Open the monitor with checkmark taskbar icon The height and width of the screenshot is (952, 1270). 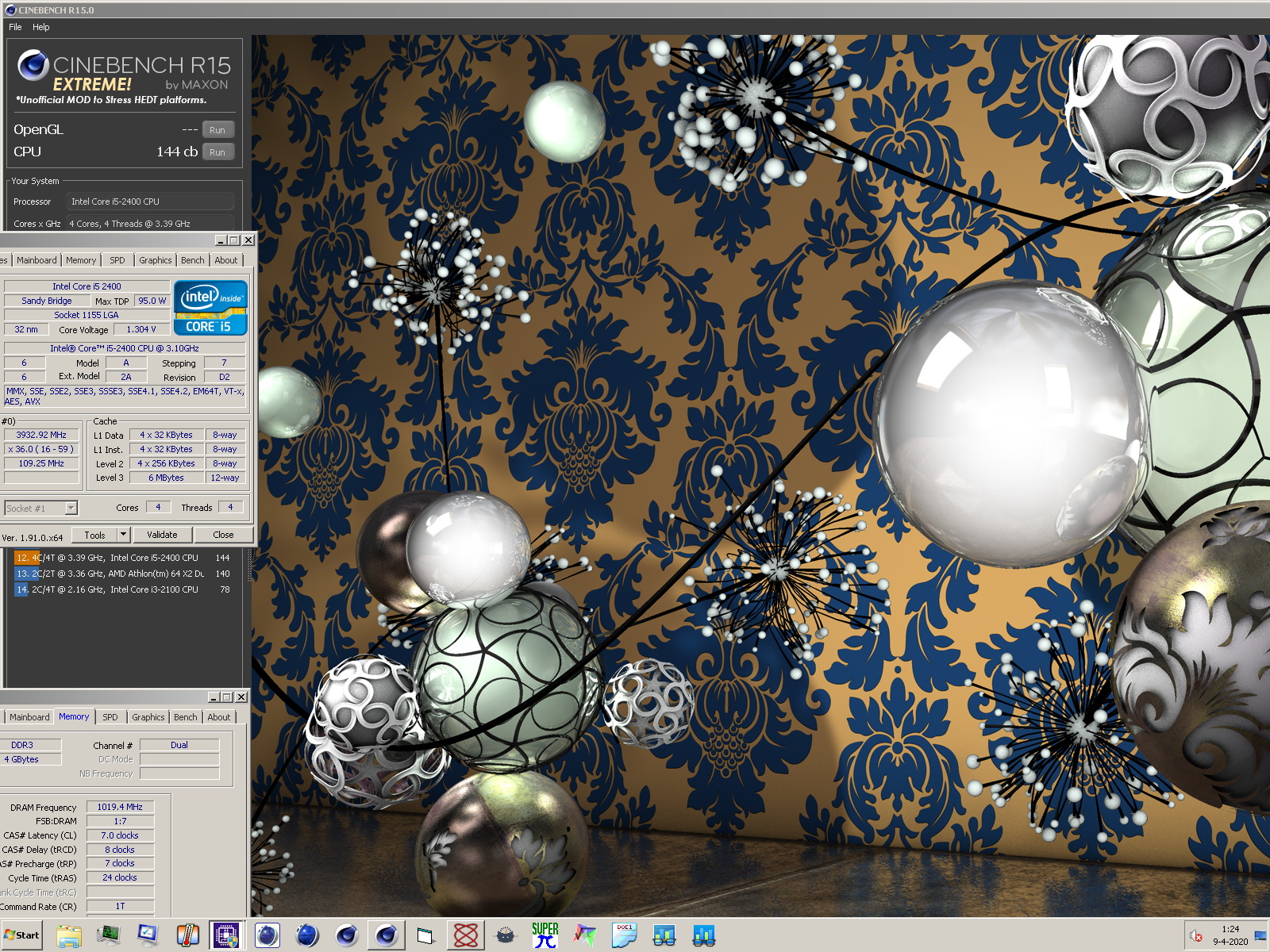[148, 936]
